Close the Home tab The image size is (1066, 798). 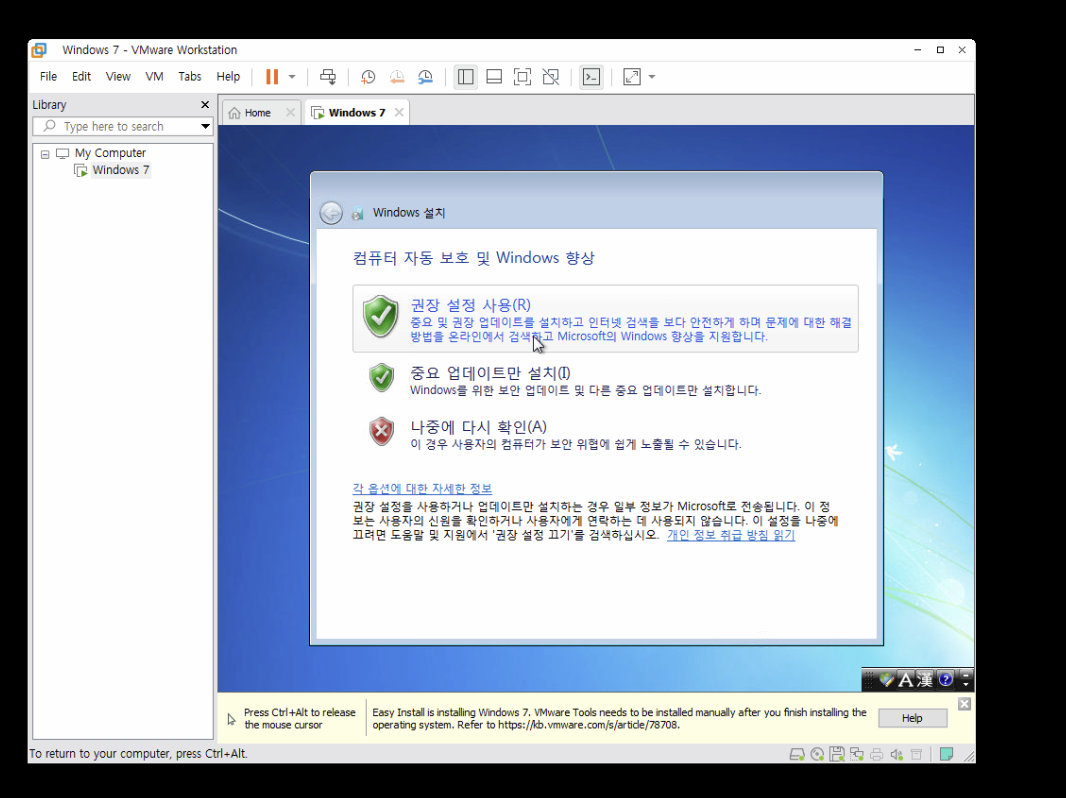coord(290,113)
